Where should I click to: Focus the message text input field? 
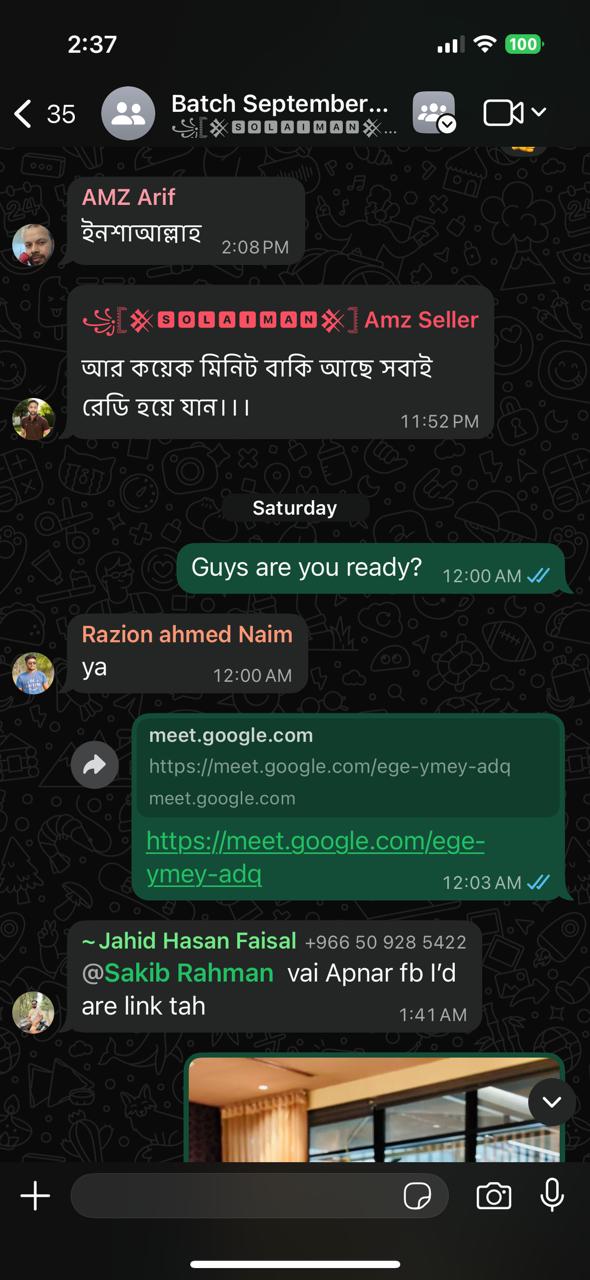[260, 1195]
